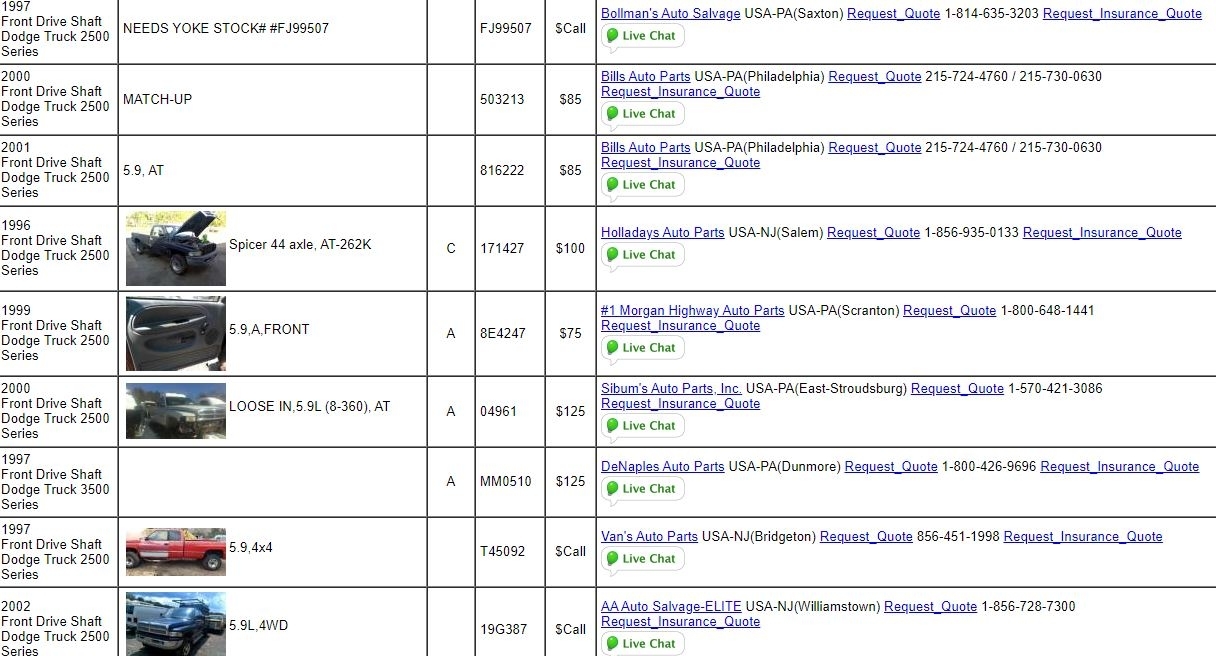View the door panel photo for stock 8E4247
This screenshot has width=1216, height=656.
tap(176, 333)
